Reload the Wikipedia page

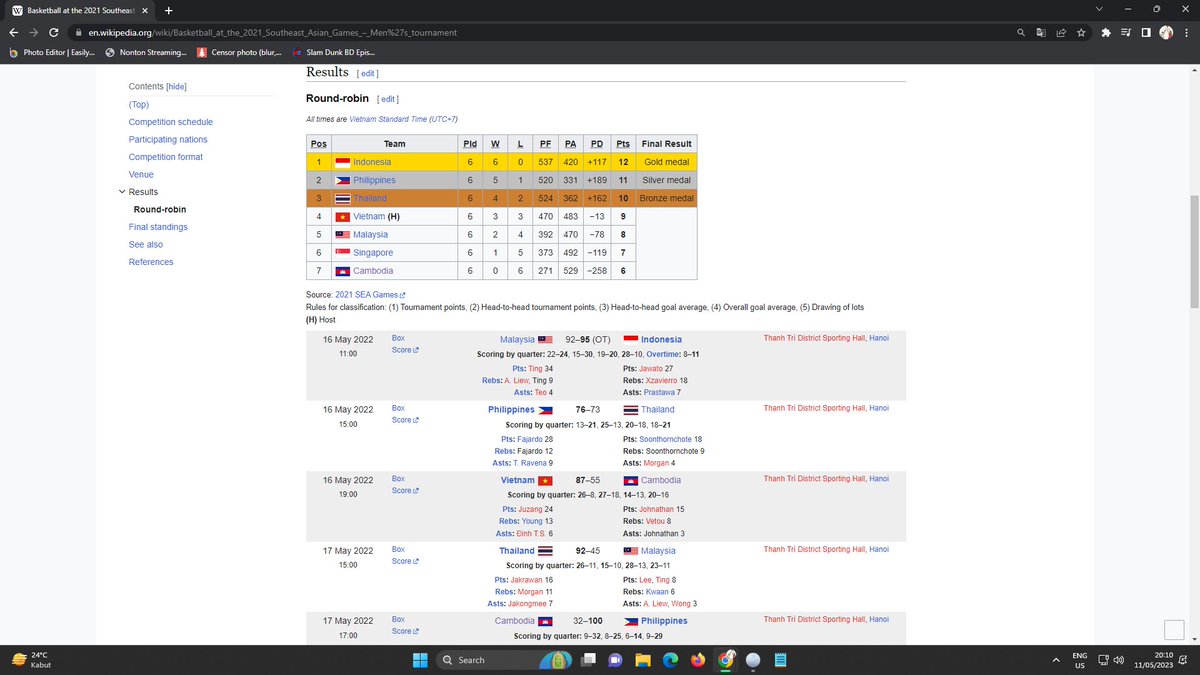tap(54, 32)
